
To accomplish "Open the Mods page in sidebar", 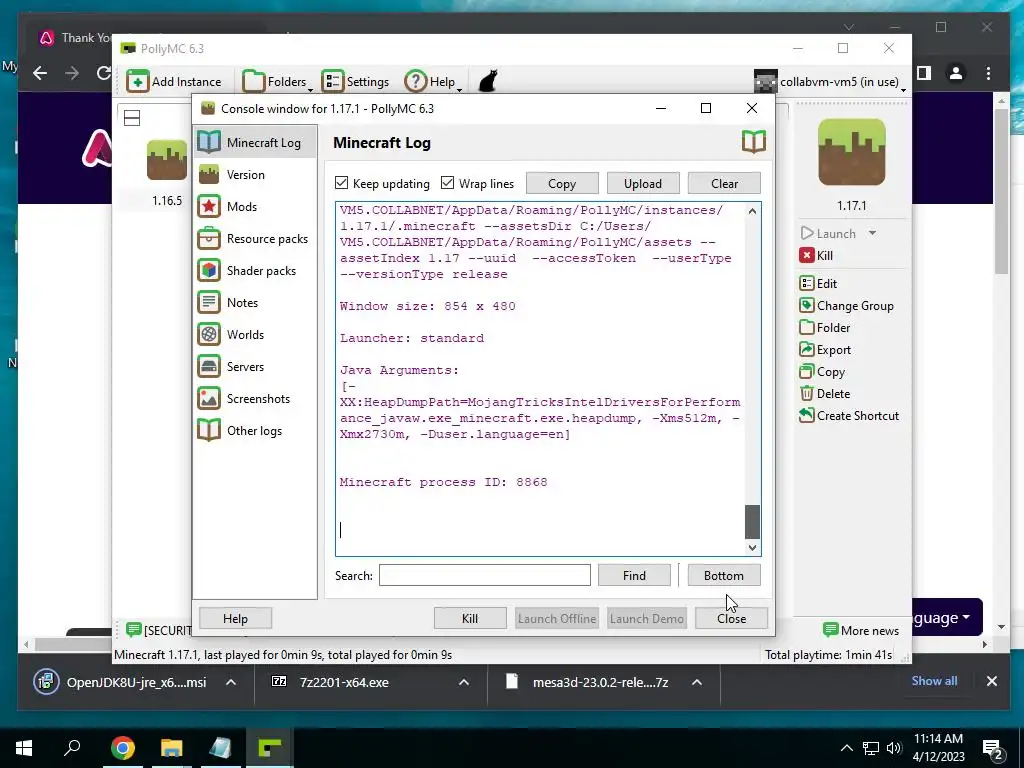I will pos(255,206).
